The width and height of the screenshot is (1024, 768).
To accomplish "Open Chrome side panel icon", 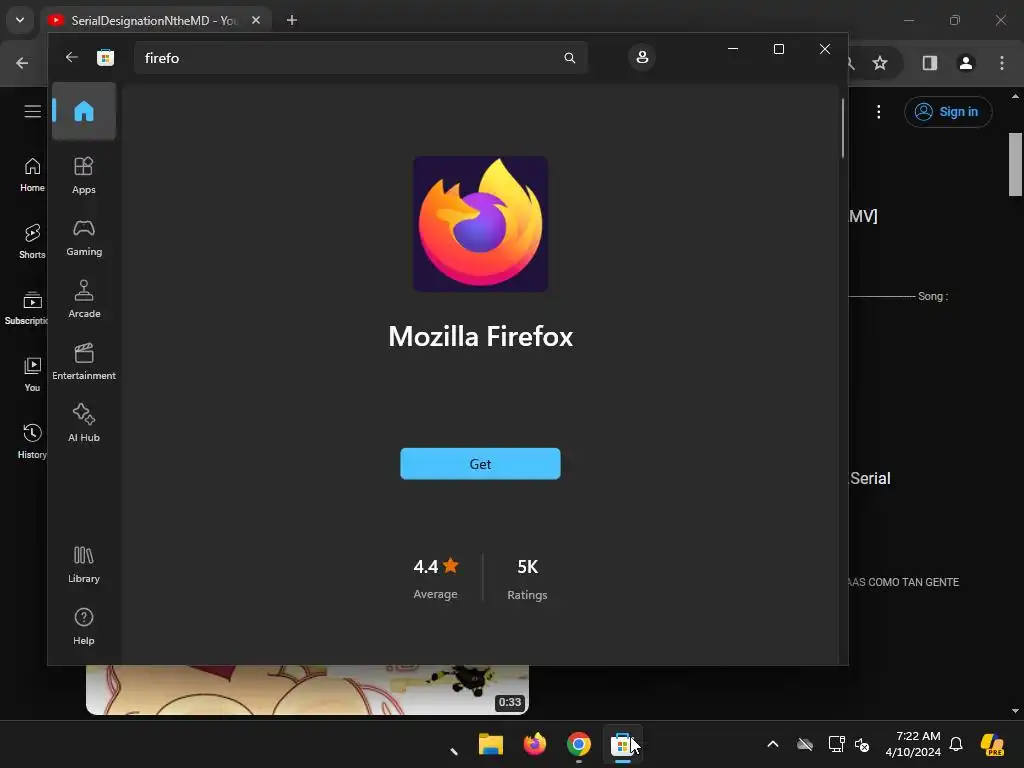I will [x=929, y=63].
